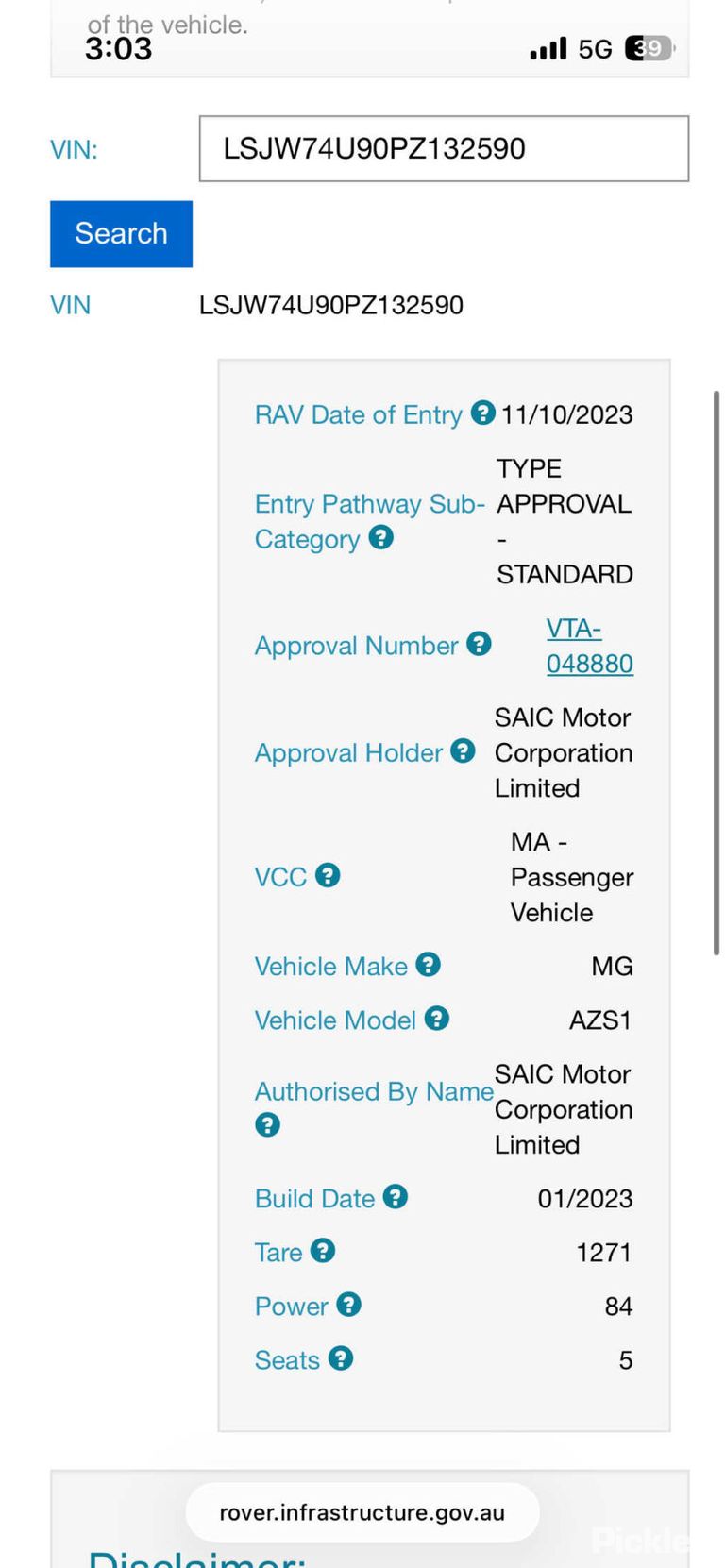
Task: Click the Build Date help icon
Action: (x=396, y=1197)
